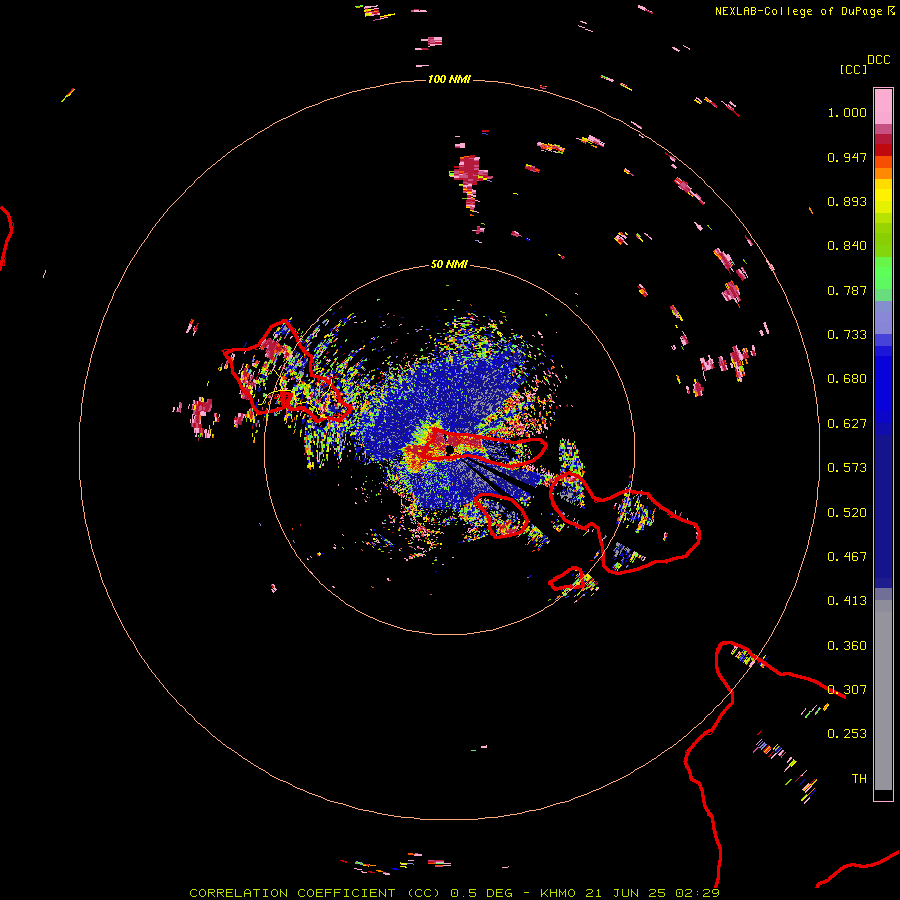Click the 0.947 legend value
900x900 pixels.
tap(847, 157)
